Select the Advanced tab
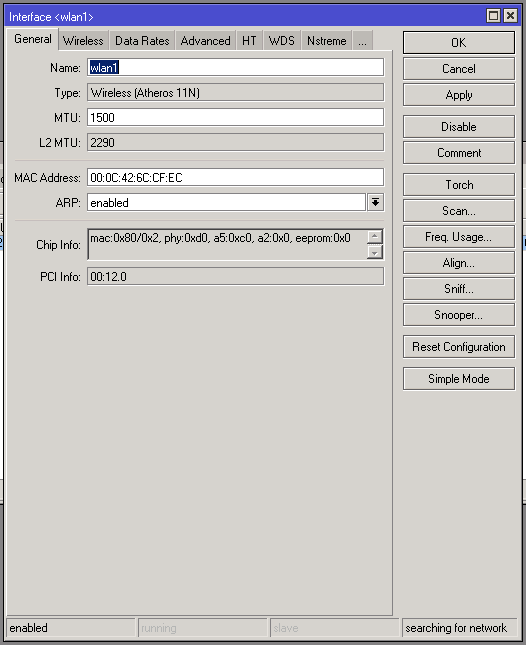 pyautogui.click(x=206, y=41)
